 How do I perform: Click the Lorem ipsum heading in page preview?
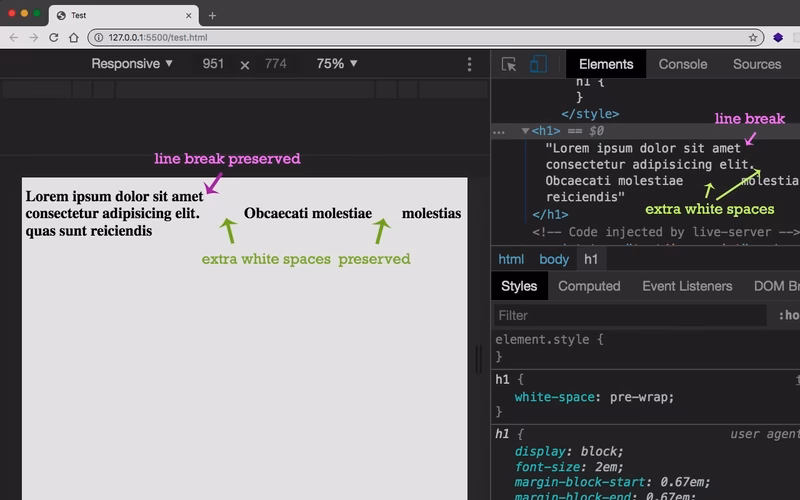[x=243, y=213]
